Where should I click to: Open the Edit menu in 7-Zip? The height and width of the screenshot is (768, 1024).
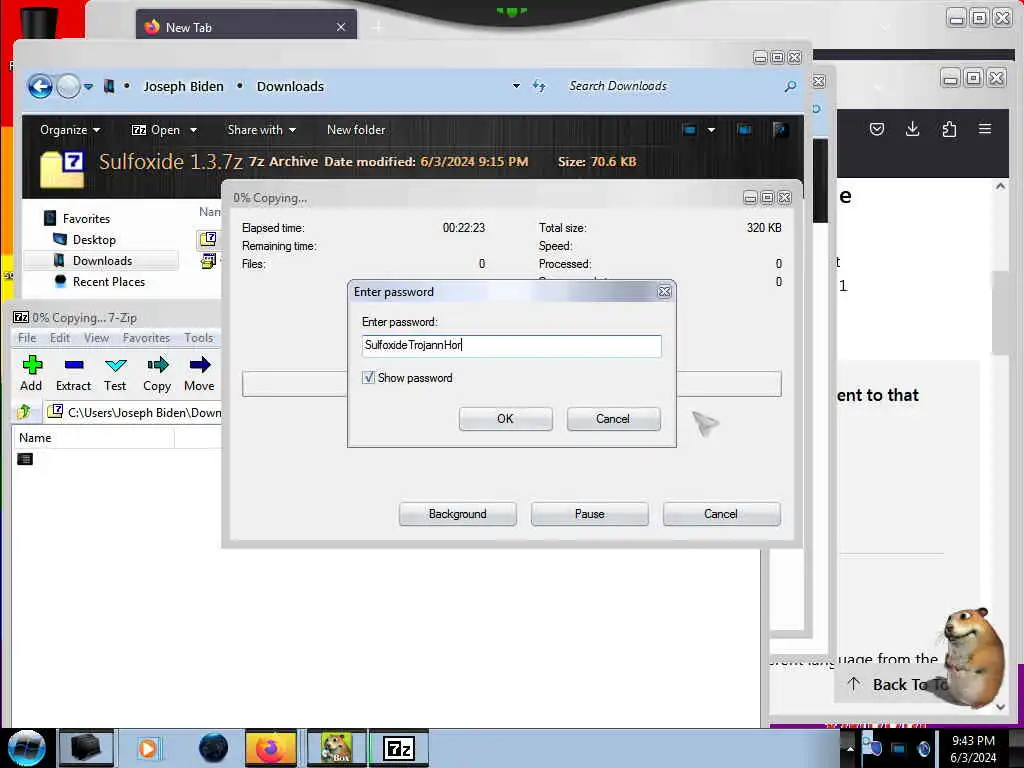59,338
